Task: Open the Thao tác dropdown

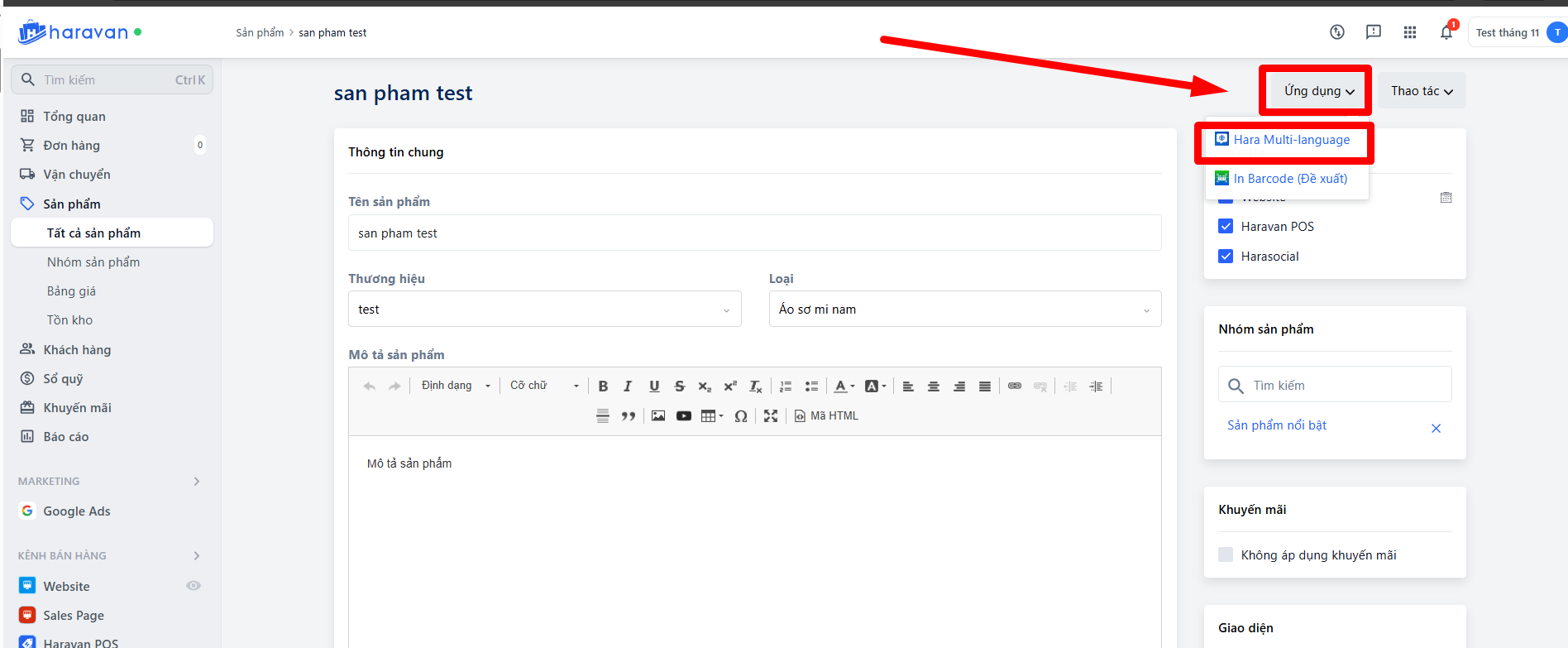Action: (1421, 91)
